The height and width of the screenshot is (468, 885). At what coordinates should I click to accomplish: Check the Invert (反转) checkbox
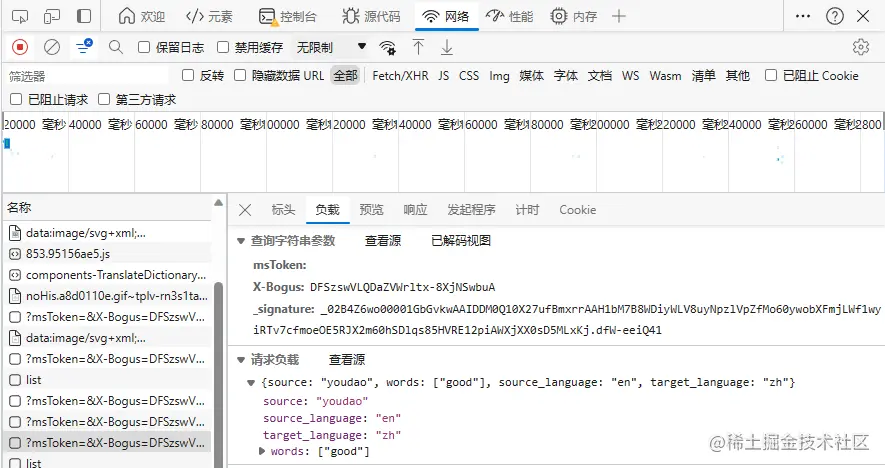click(x=188, y=75)
